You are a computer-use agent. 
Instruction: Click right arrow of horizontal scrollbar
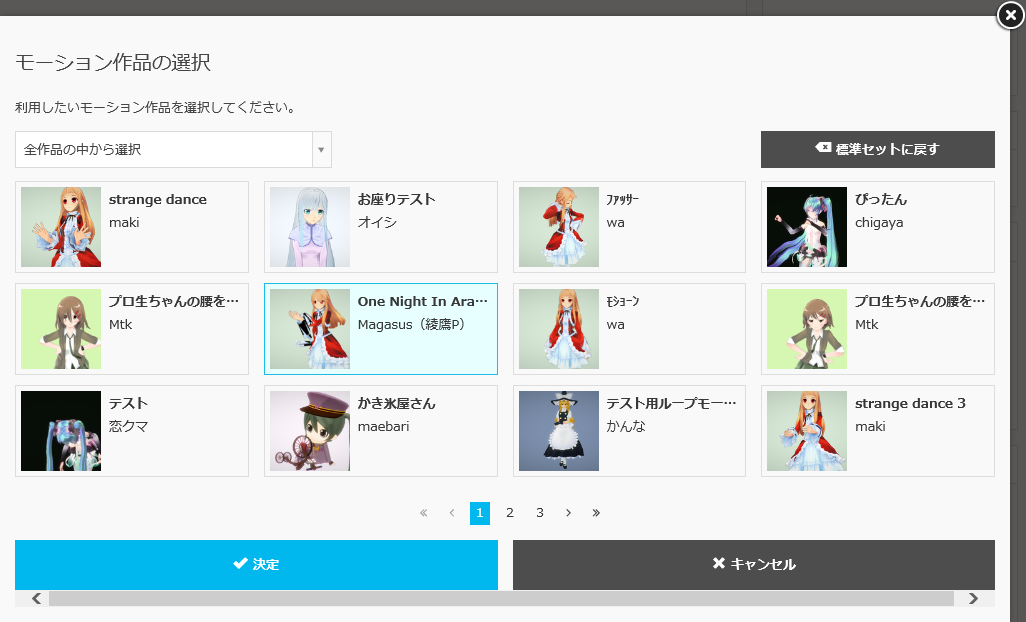973,599
